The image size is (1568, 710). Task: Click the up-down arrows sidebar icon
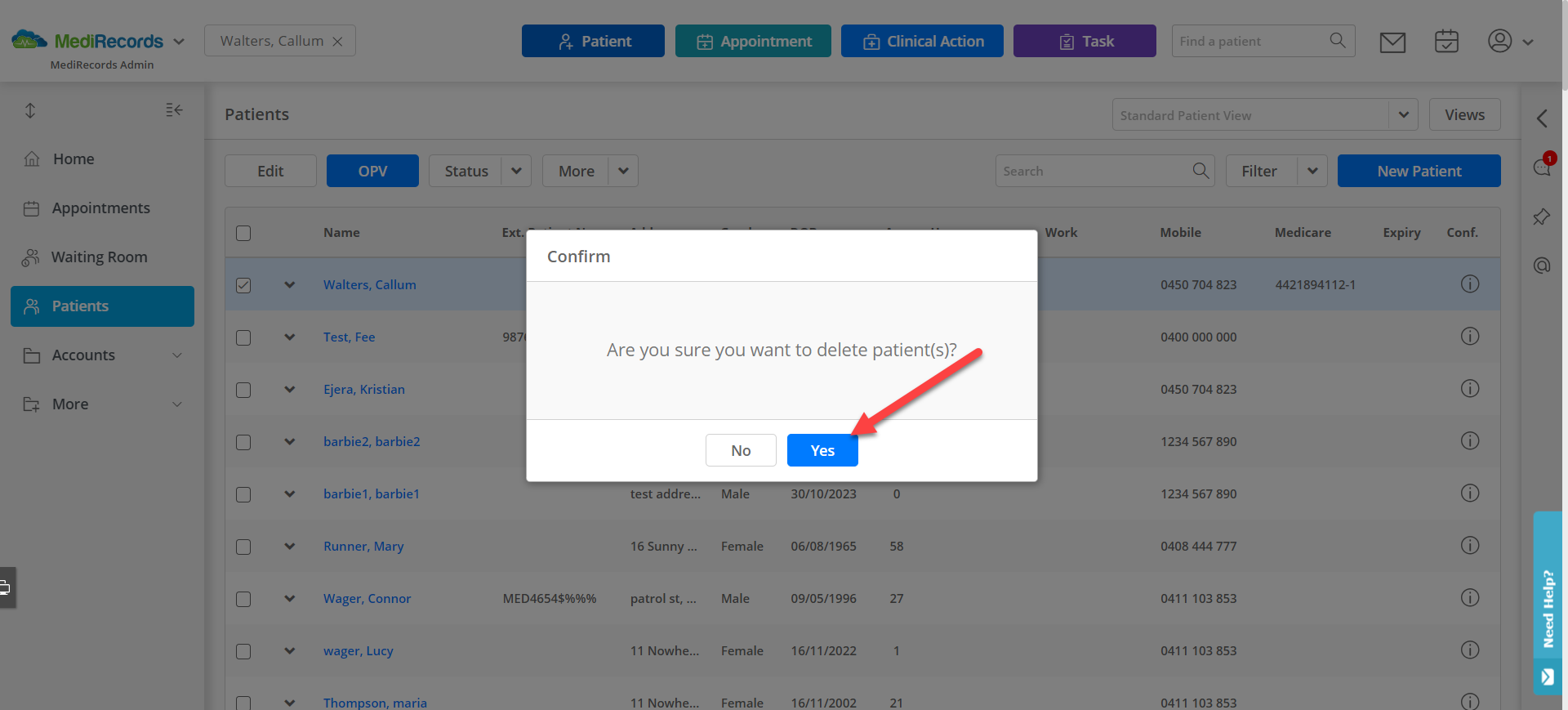30,110
